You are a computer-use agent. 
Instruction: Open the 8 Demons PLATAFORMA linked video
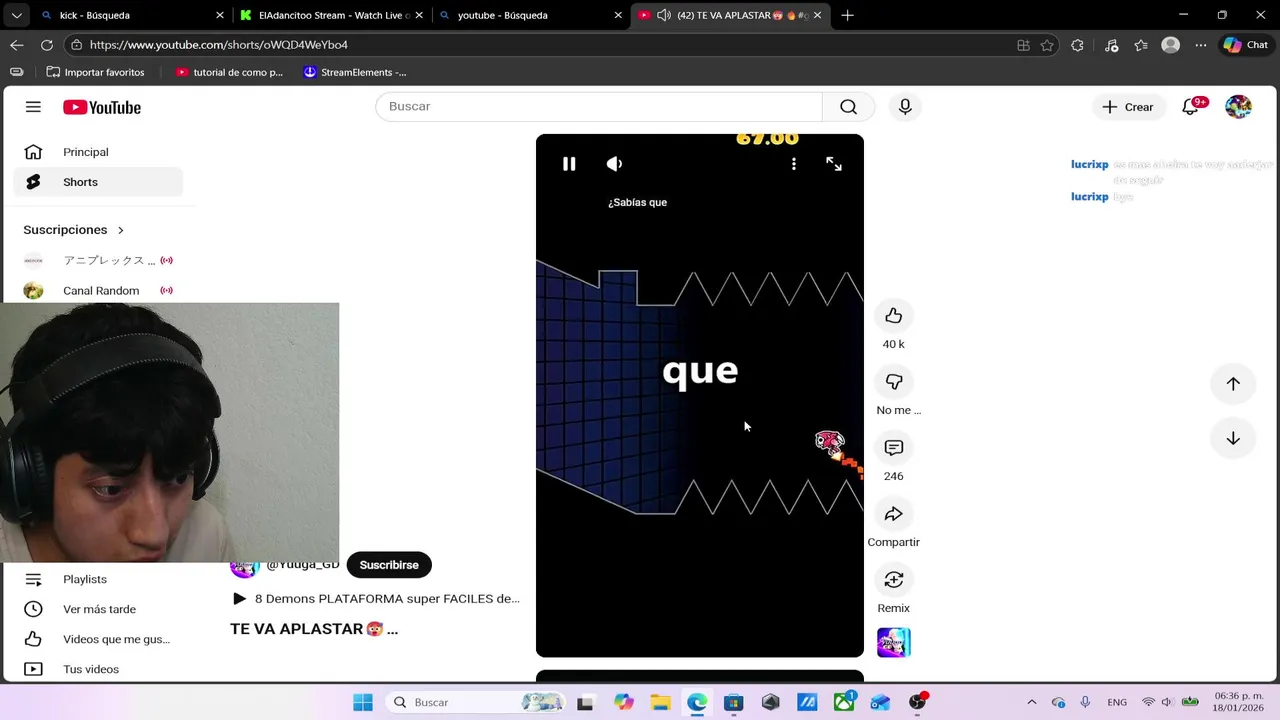click(x=376, y=598)
